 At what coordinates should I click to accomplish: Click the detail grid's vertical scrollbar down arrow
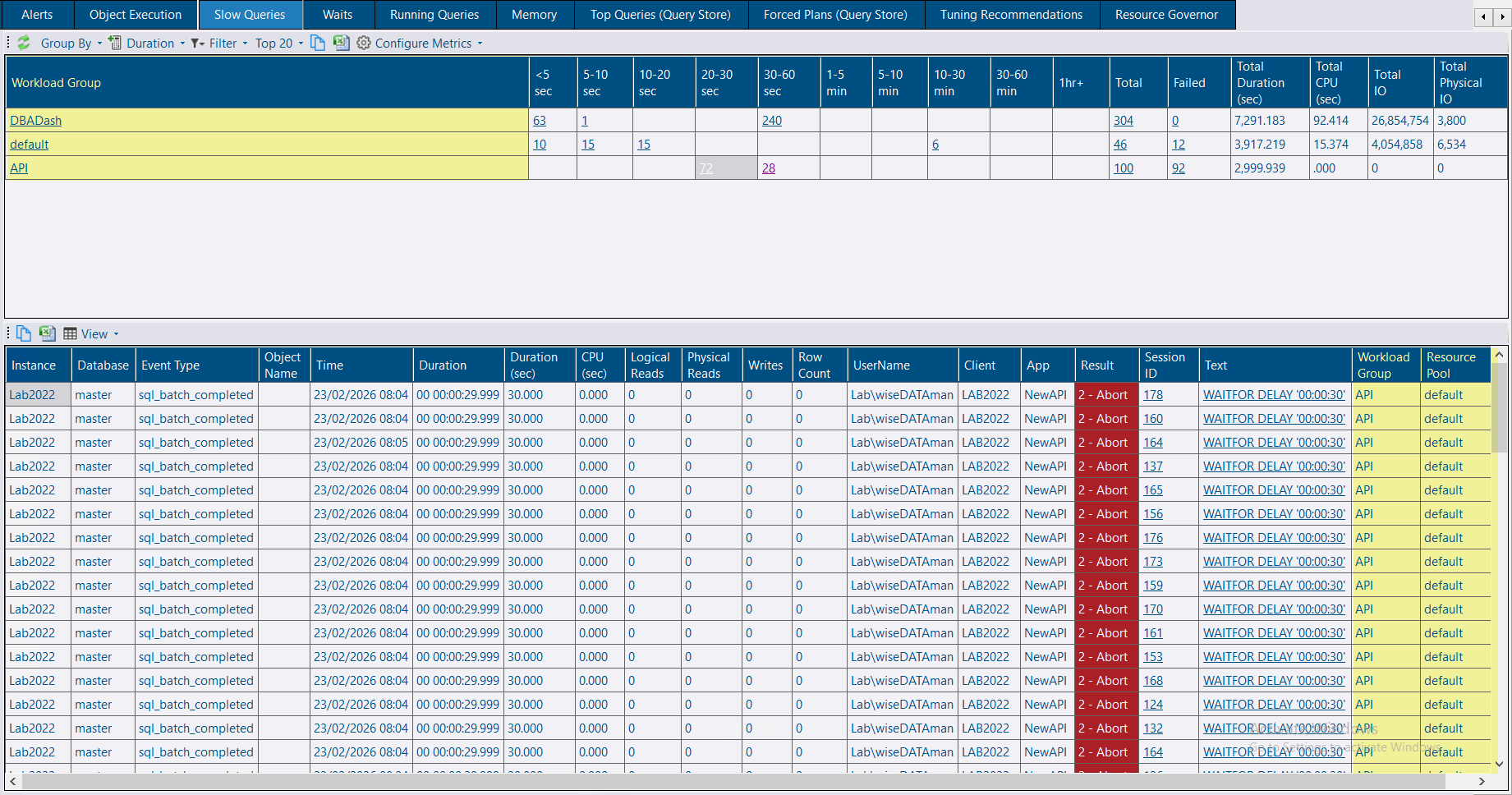point(1499,763)
